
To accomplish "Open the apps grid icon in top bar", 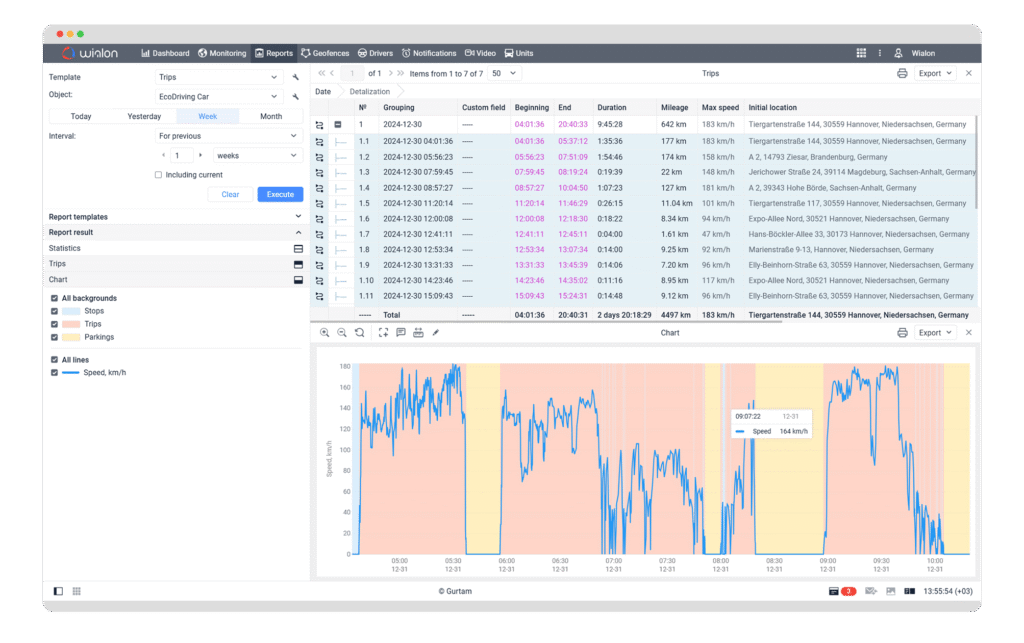I will 861,53.
